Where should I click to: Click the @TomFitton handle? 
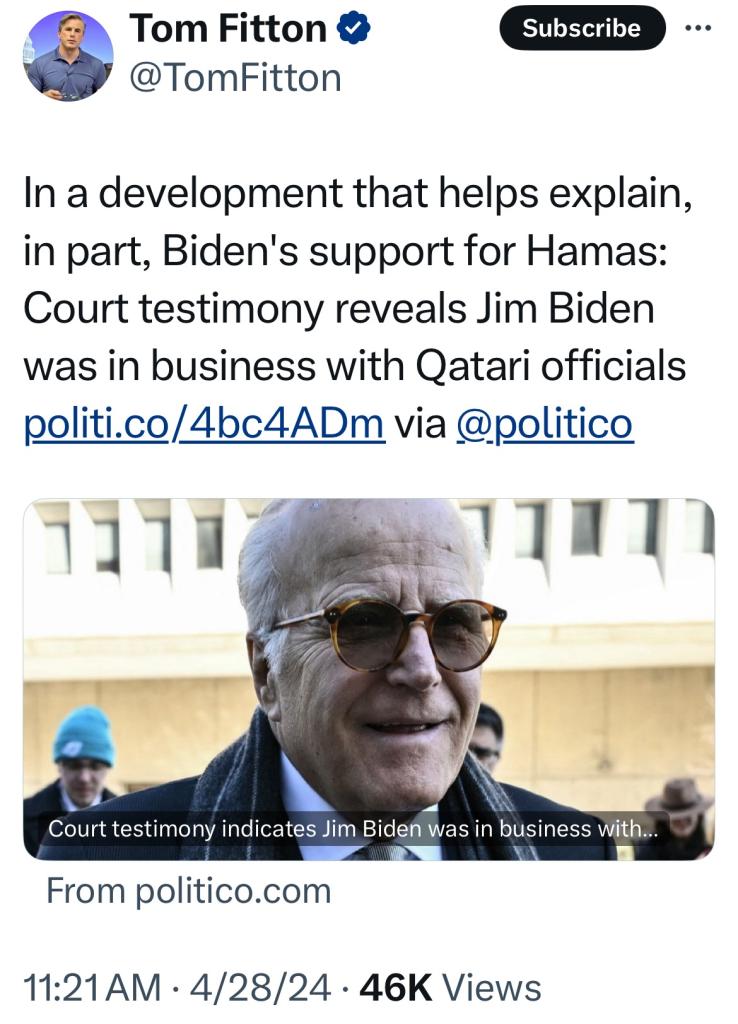tap(236, 77)
